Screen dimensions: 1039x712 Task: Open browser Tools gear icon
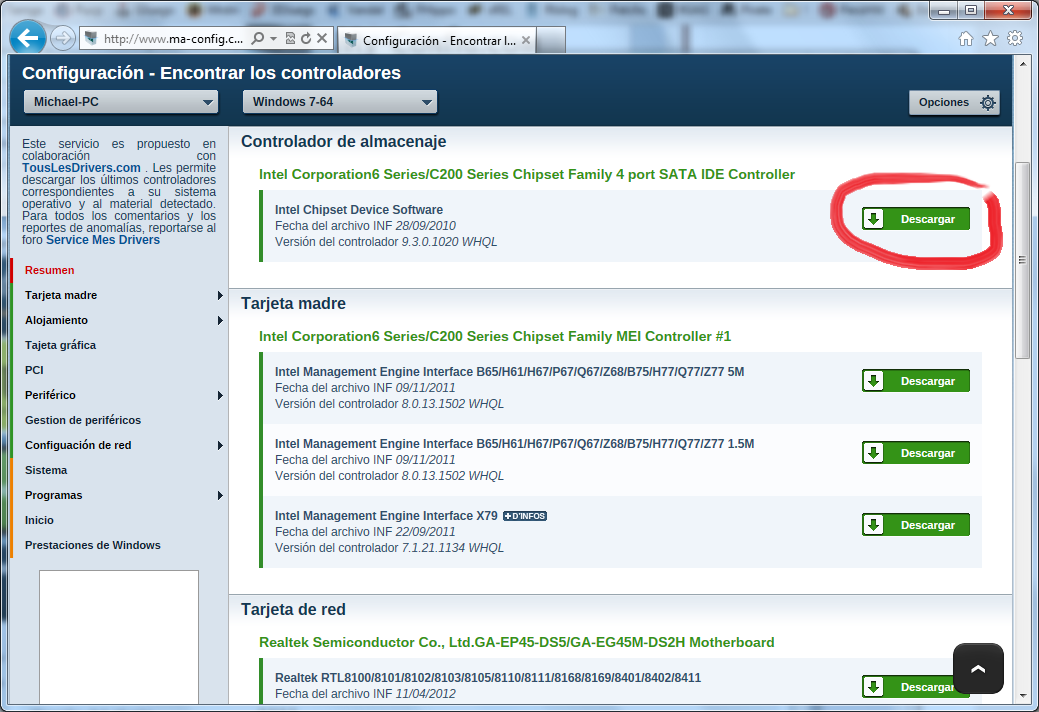click(x=1014, y=38)
